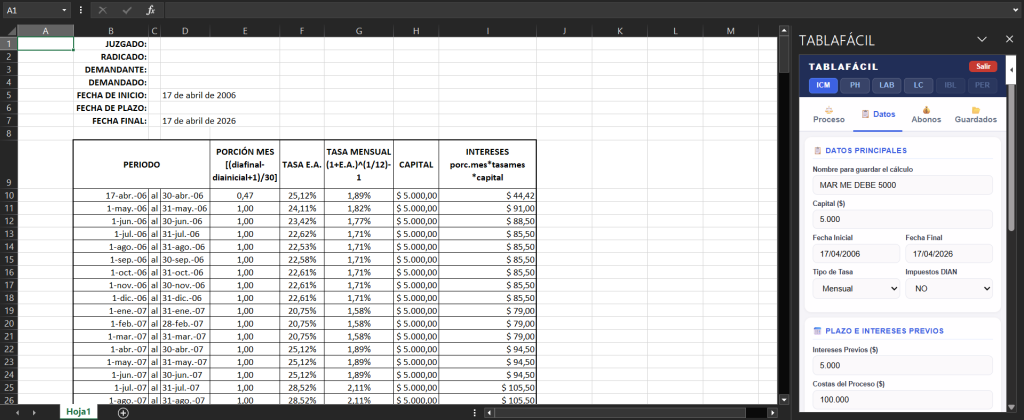Viewport: 1024px width, 420px height.
Task: Open the Abonos tab
Action: click(x=926, y=114)
